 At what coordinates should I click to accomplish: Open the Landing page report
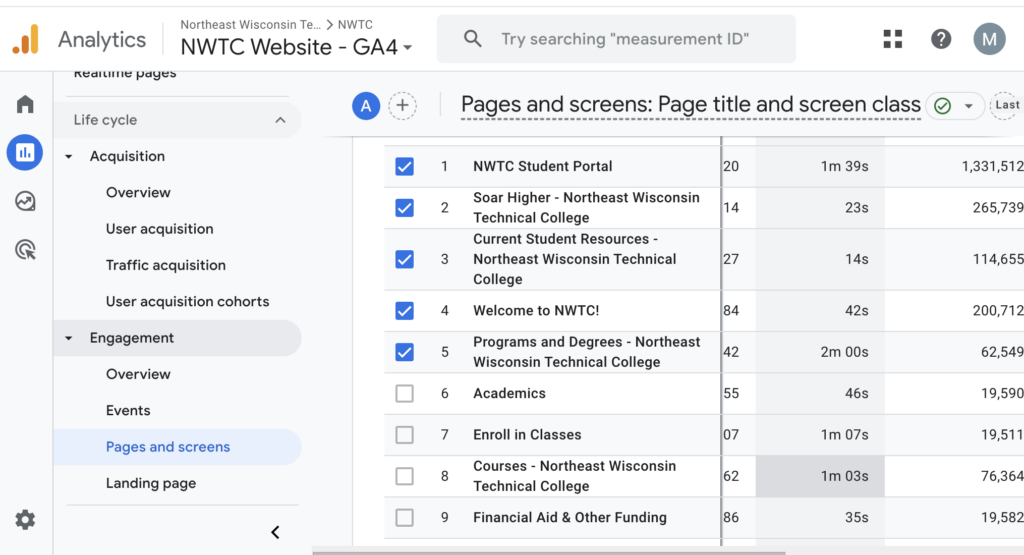click(151, 483)
